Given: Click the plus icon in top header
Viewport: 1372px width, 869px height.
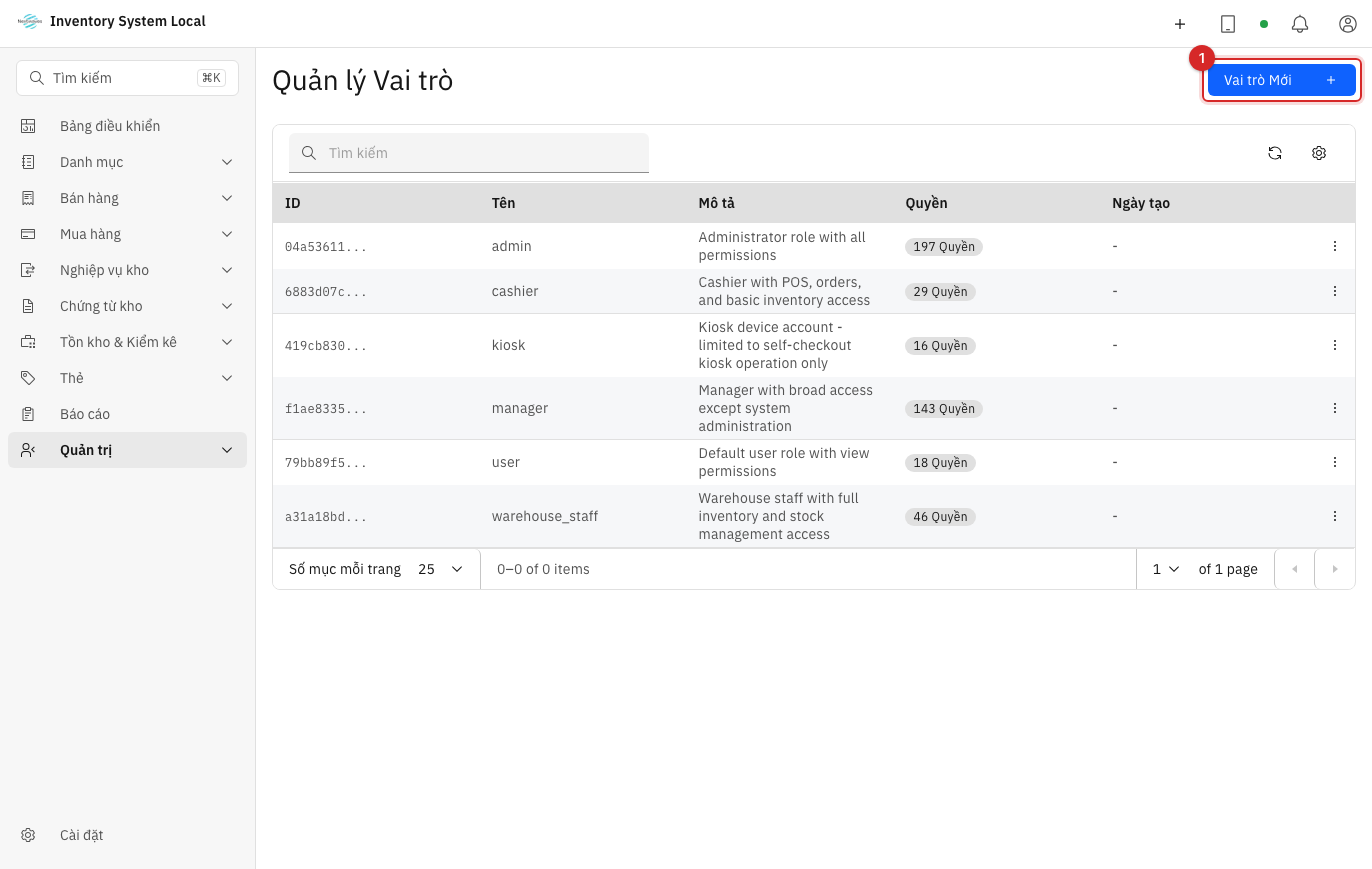Looking at the screenshot, I should click(1180, 24).
